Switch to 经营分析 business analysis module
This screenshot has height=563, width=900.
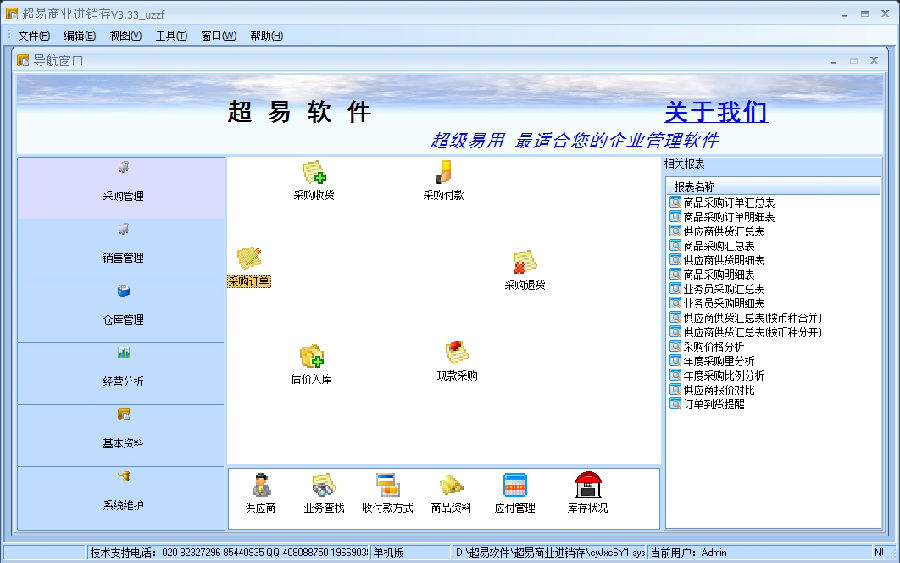pyautogui.click(x=122, y=373)
